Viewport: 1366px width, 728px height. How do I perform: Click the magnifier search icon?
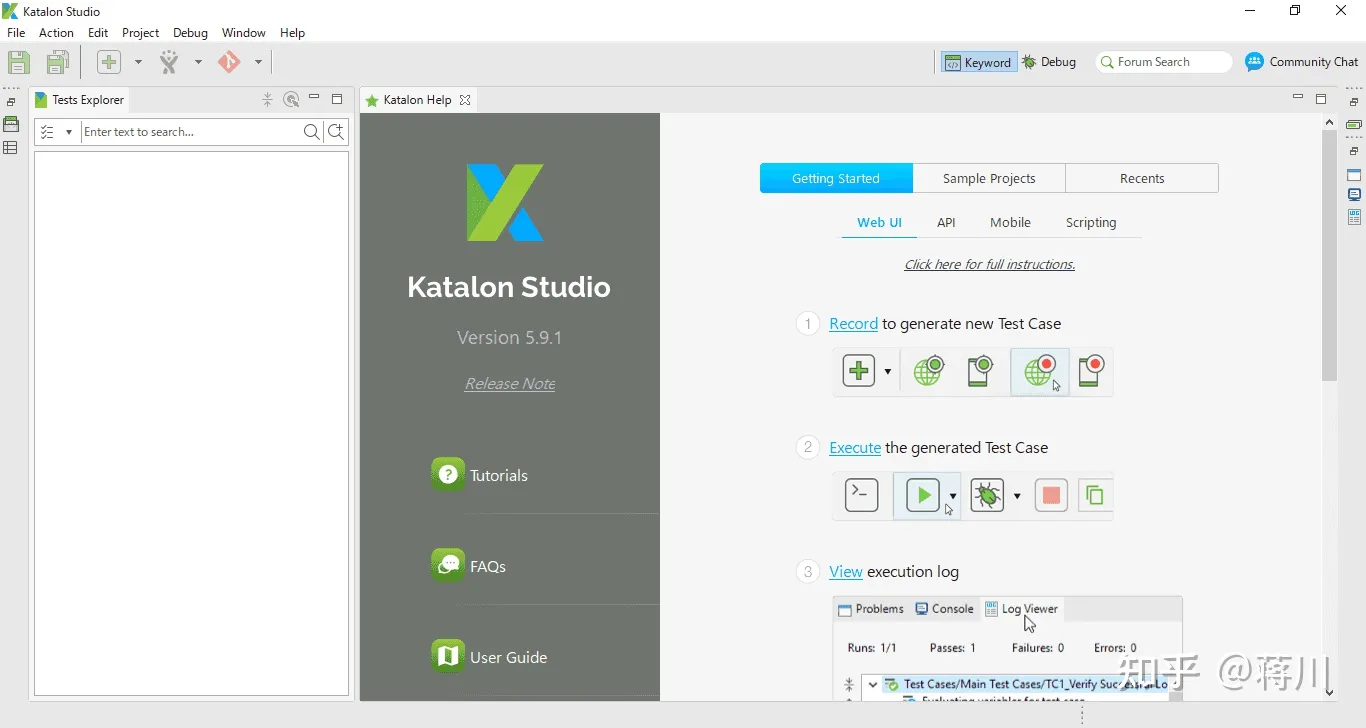(x=311, y=132)
